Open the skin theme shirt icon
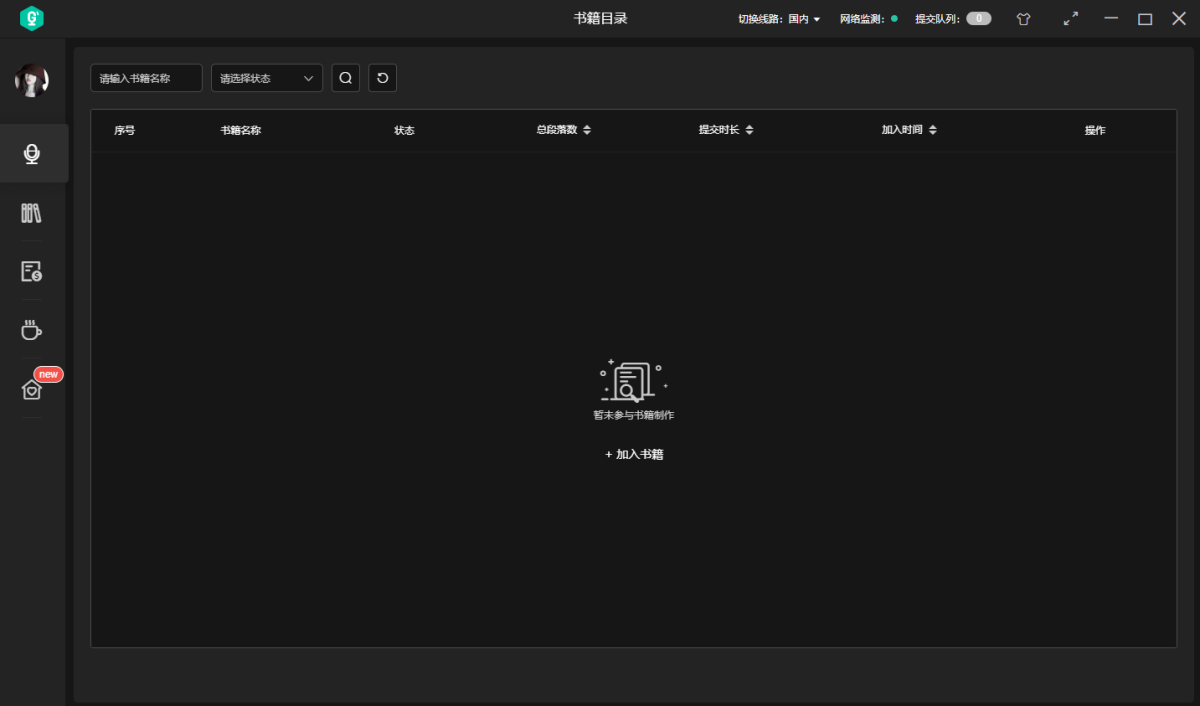 [1023, 19]
